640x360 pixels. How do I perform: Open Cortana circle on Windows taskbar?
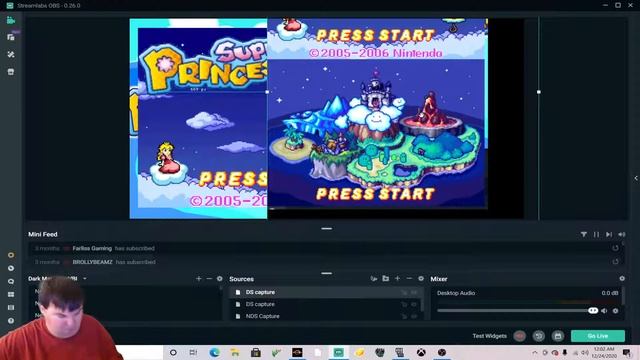click(x=173, y=352)
